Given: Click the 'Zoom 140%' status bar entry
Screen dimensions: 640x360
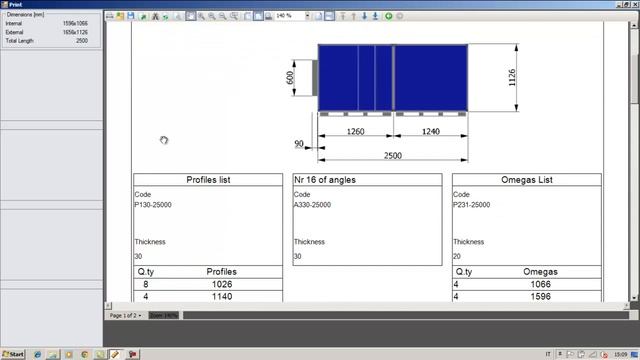Looking at the screenshot, I should (x=164, y=316).
